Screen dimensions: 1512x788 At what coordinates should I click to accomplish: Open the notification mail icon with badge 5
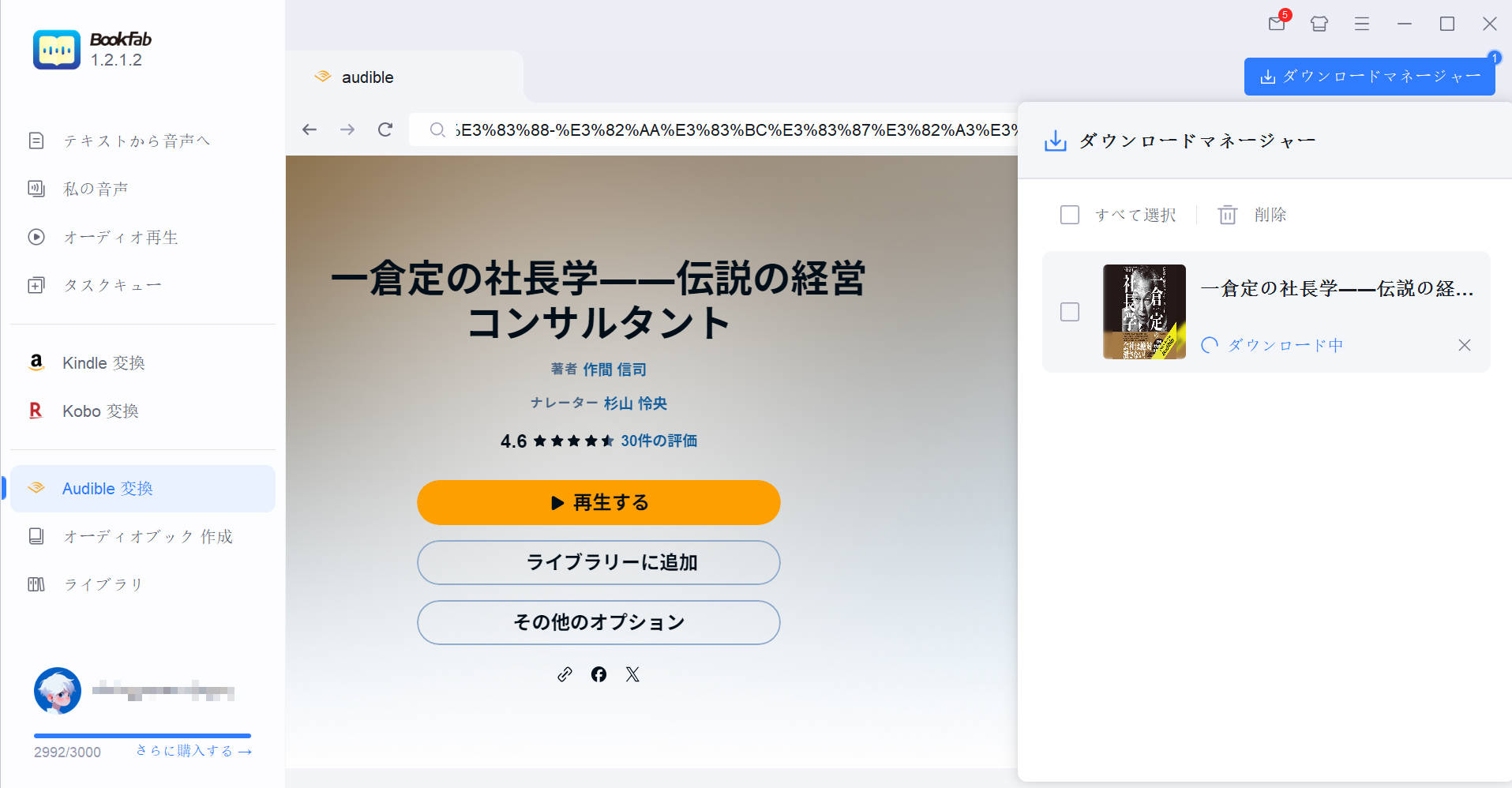(x=1274, y=24)
